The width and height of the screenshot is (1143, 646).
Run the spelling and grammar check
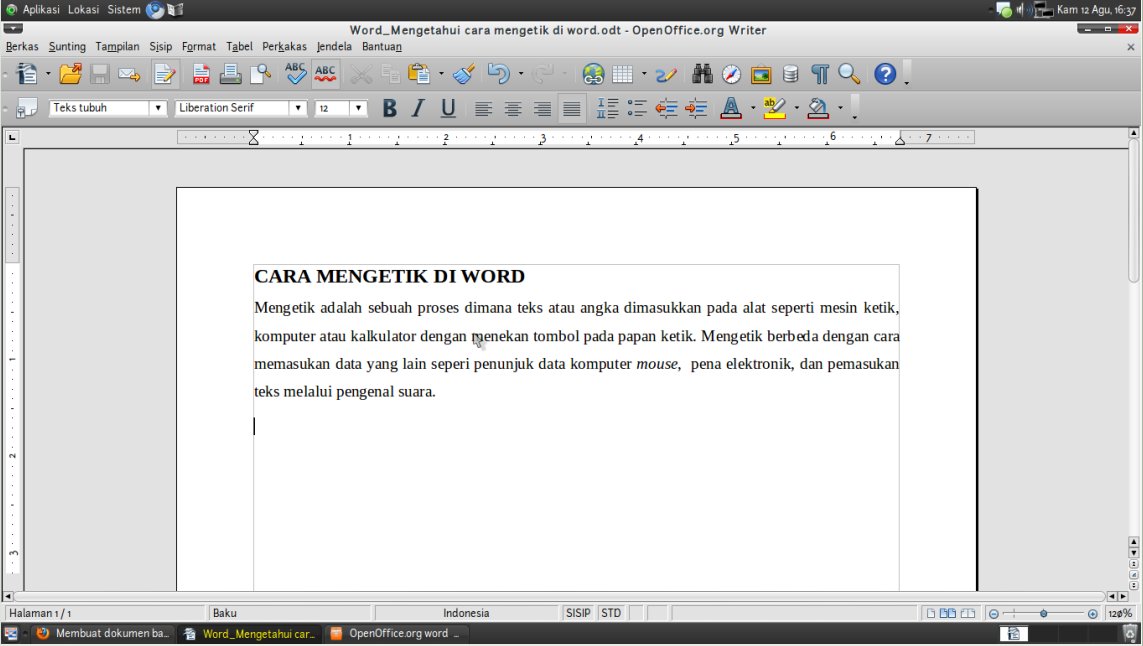click(295, 74)
